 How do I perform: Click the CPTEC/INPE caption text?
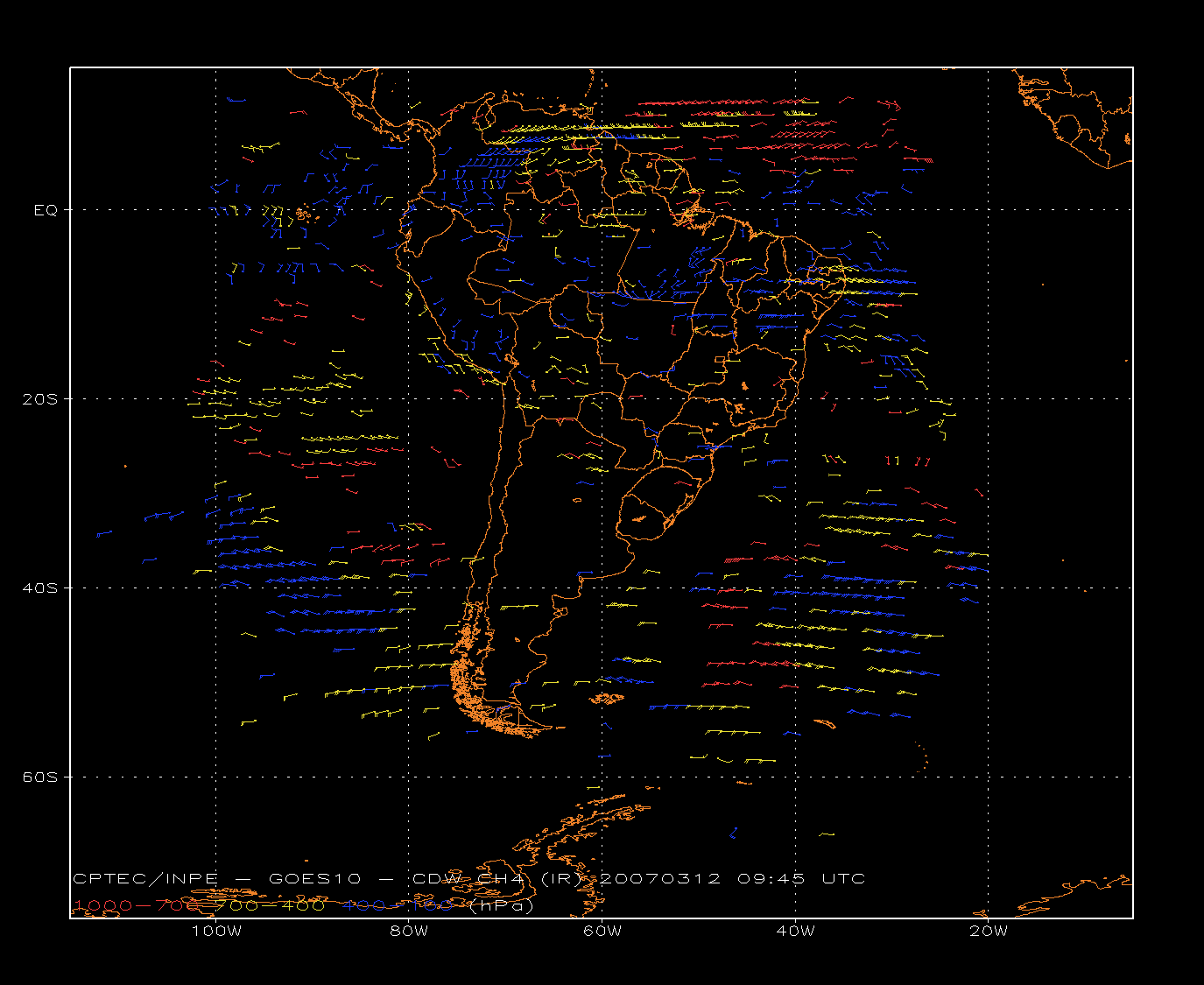pos(145,878)
